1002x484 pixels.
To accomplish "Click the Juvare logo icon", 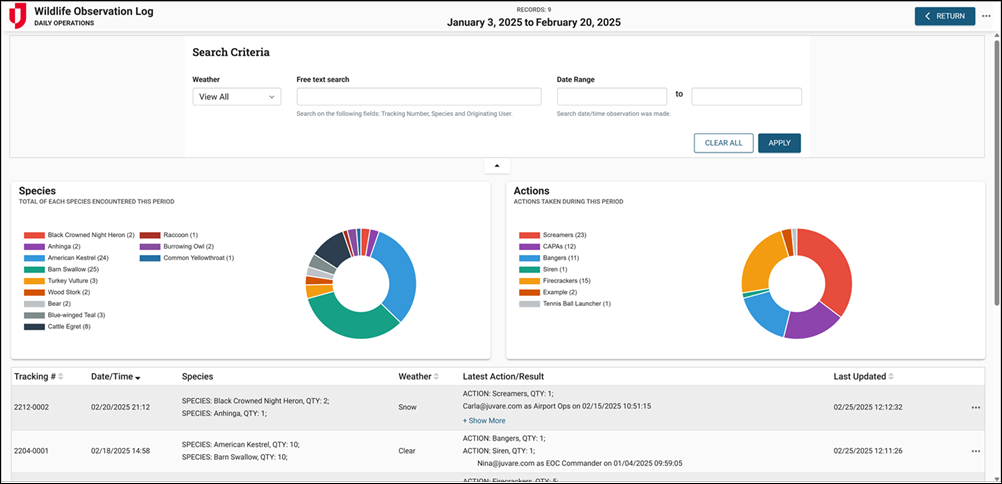I will pyautogui.click(x=18, y=16).
